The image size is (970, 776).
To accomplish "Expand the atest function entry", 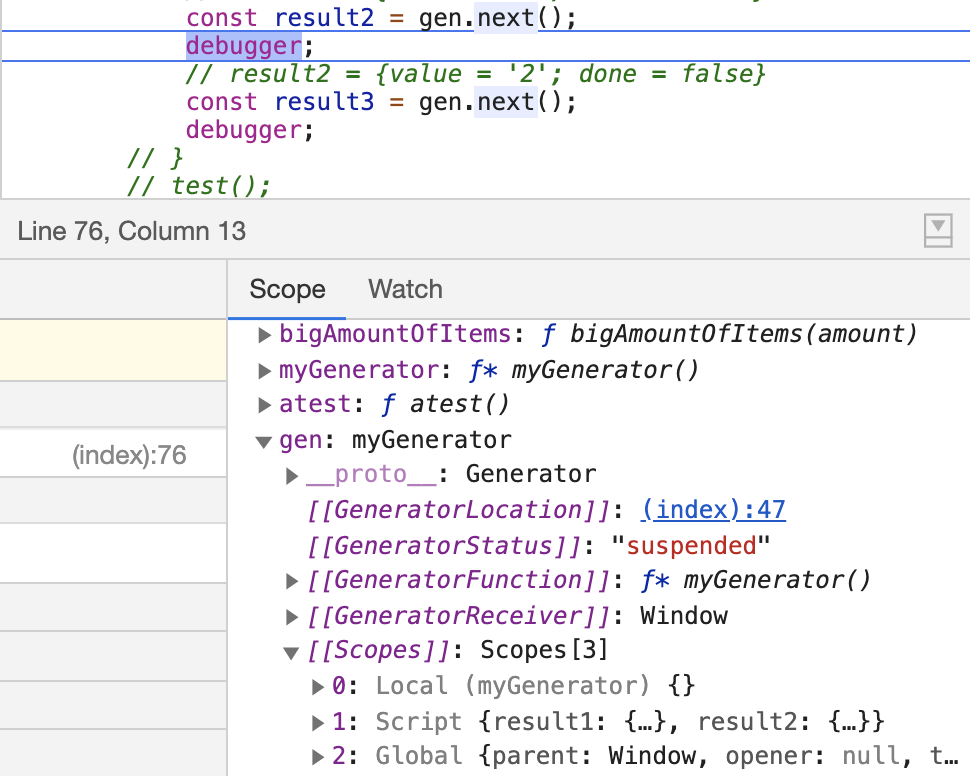I will tap(264, 405).
